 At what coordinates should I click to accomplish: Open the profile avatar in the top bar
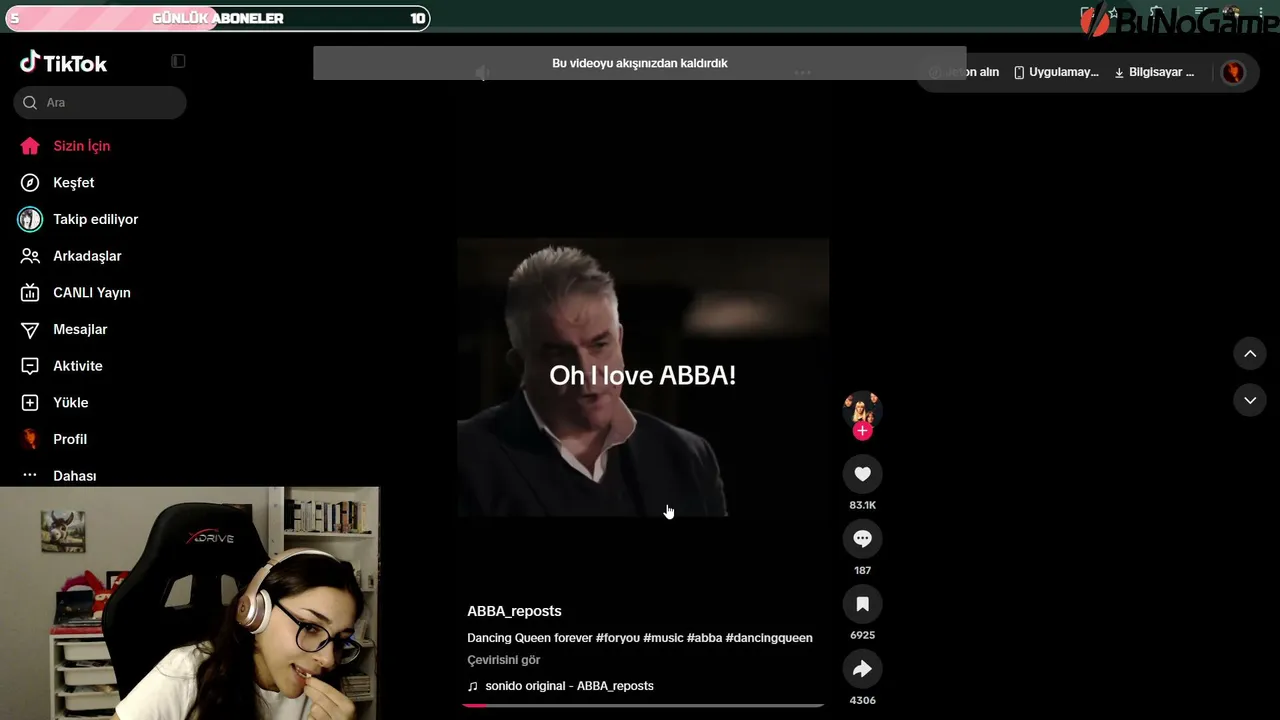1233,72
